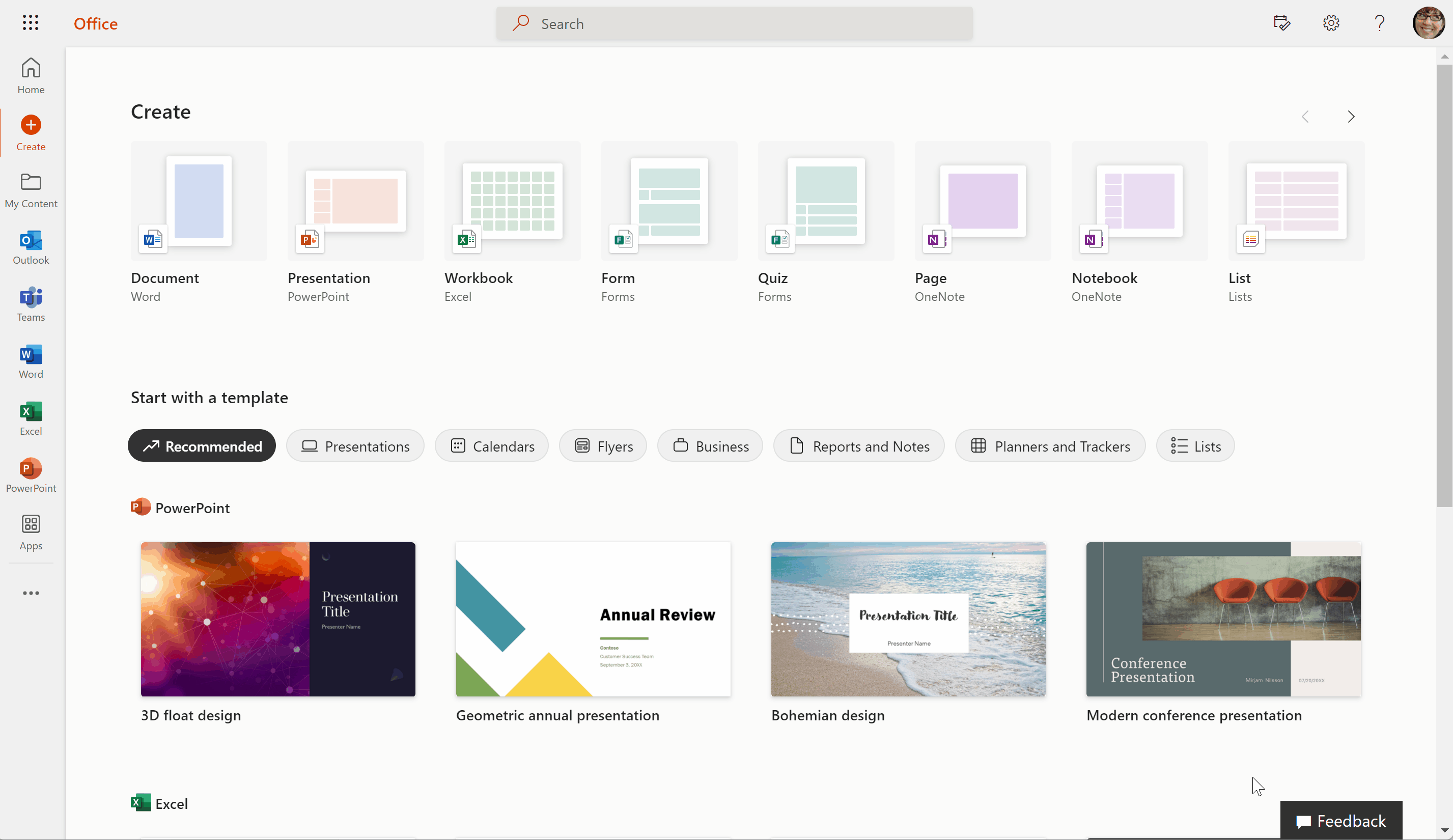Image resolution: width=1453 pixels, height=840 pixels.
Task: Select the Presentations filter tab
Action: [354, 446]
